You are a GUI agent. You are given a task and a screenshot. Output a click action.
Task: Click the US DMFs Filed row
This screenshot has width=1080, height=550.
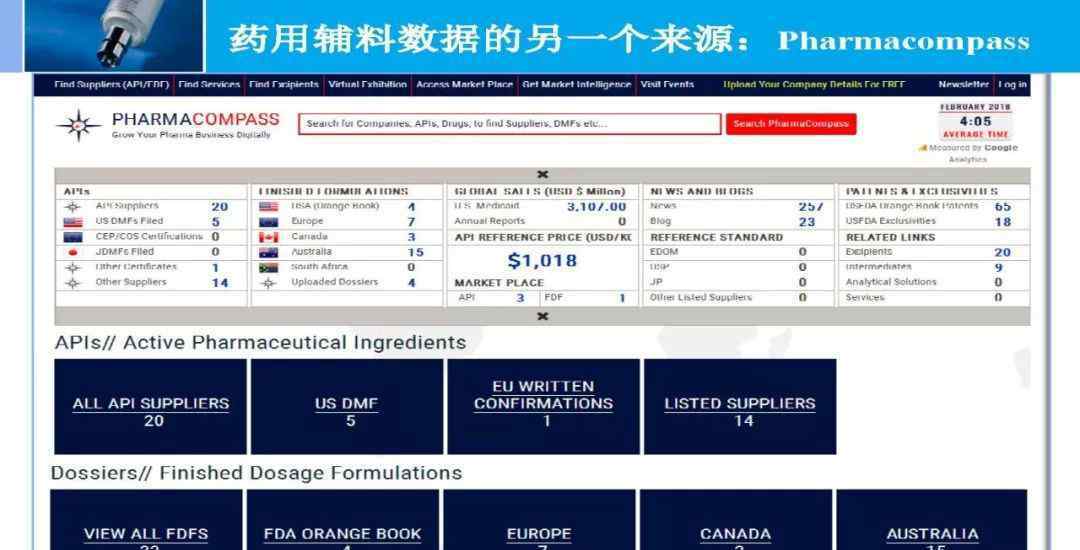coord(152,222)
